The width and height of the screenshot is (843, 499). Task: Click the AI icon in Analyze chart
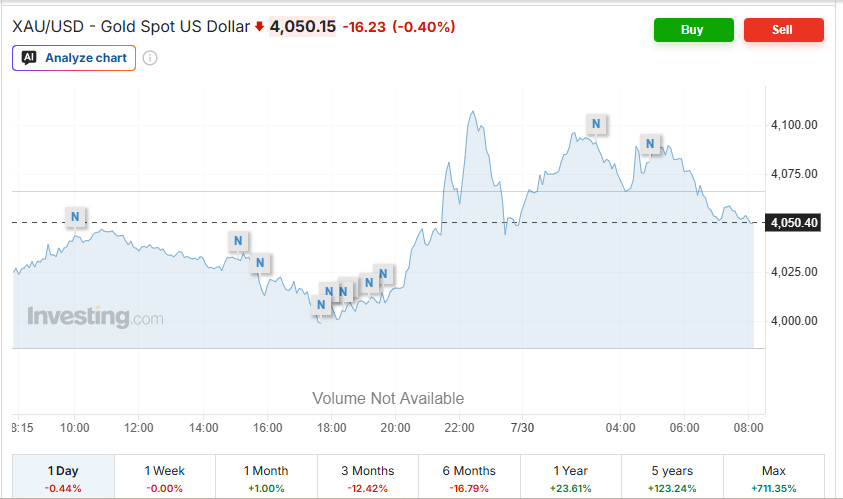pos(29,58)
